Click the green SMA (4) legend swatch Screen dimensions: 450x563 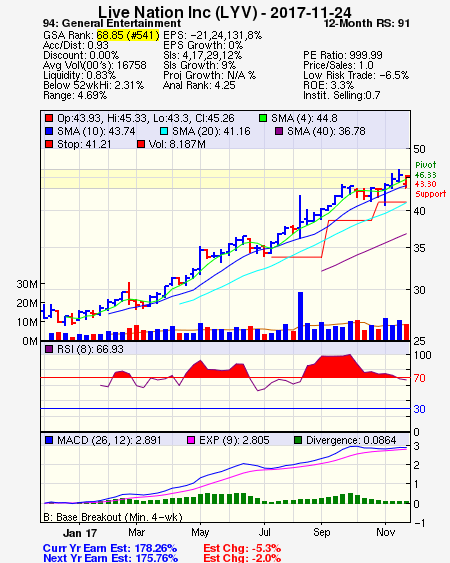(263, 118)
